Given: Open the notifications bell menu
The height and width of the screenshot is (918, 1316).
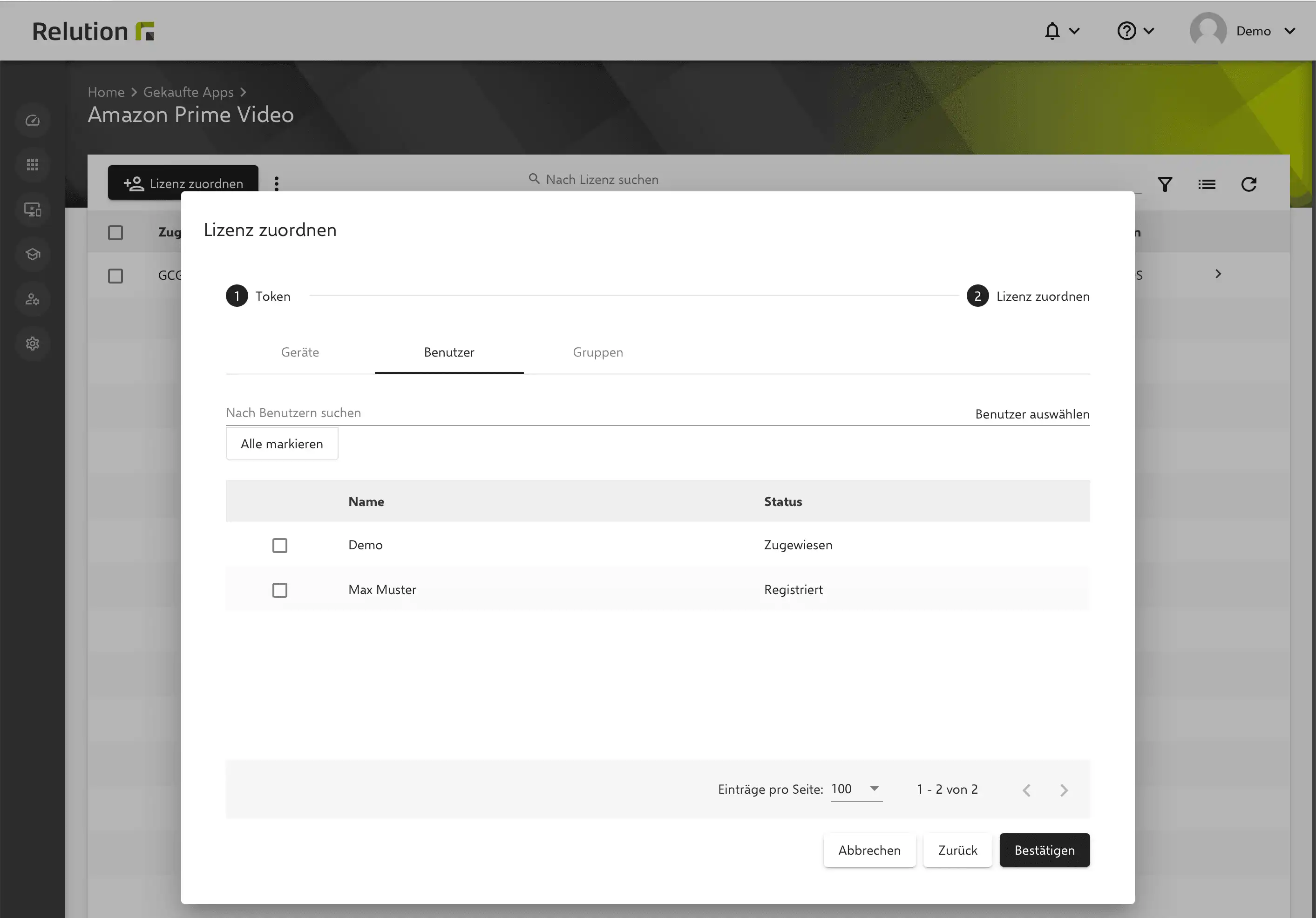Looking at the screenshot, I should [1052, 31].
